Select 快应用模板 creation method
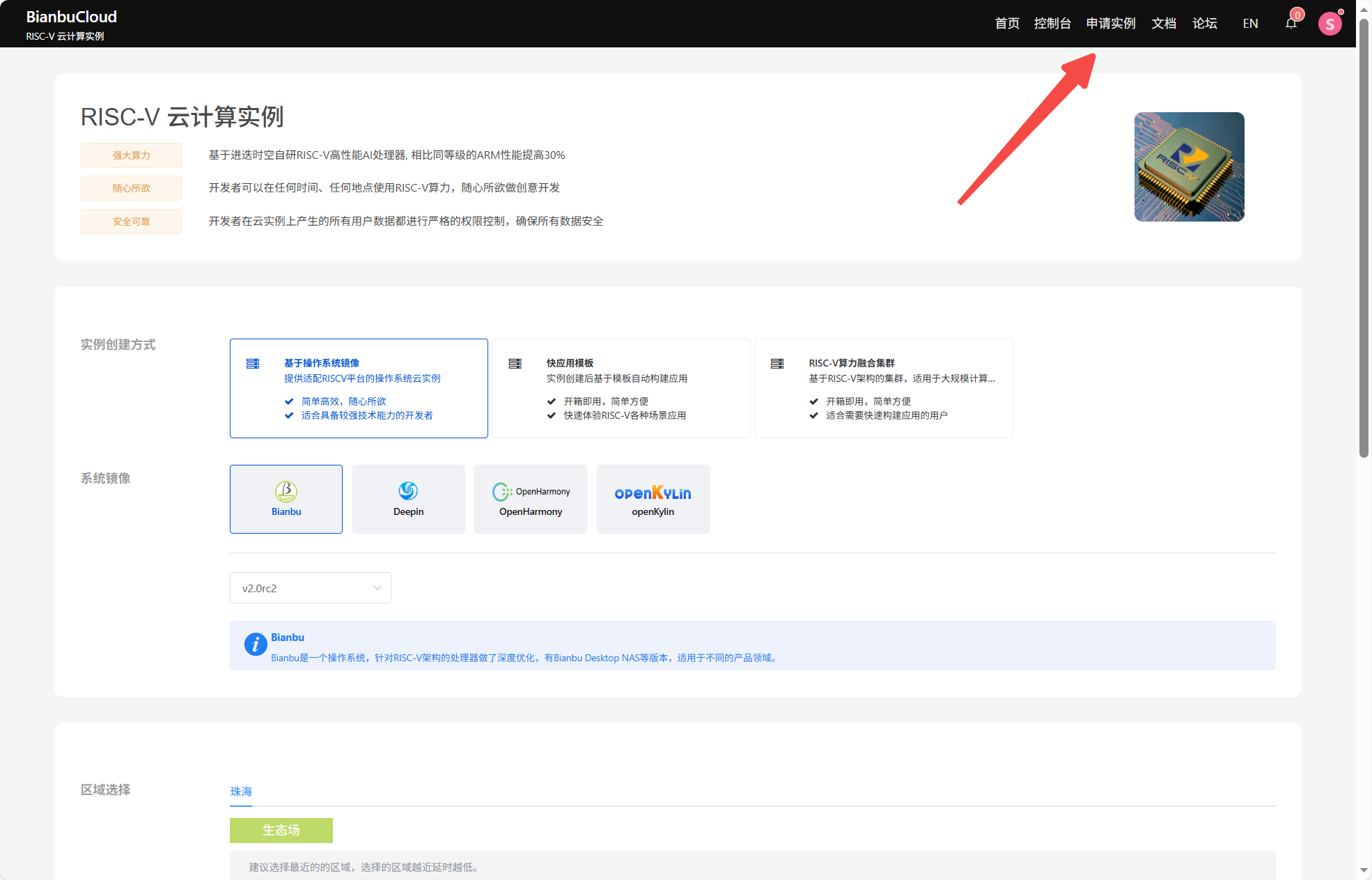 click(621, 388)
